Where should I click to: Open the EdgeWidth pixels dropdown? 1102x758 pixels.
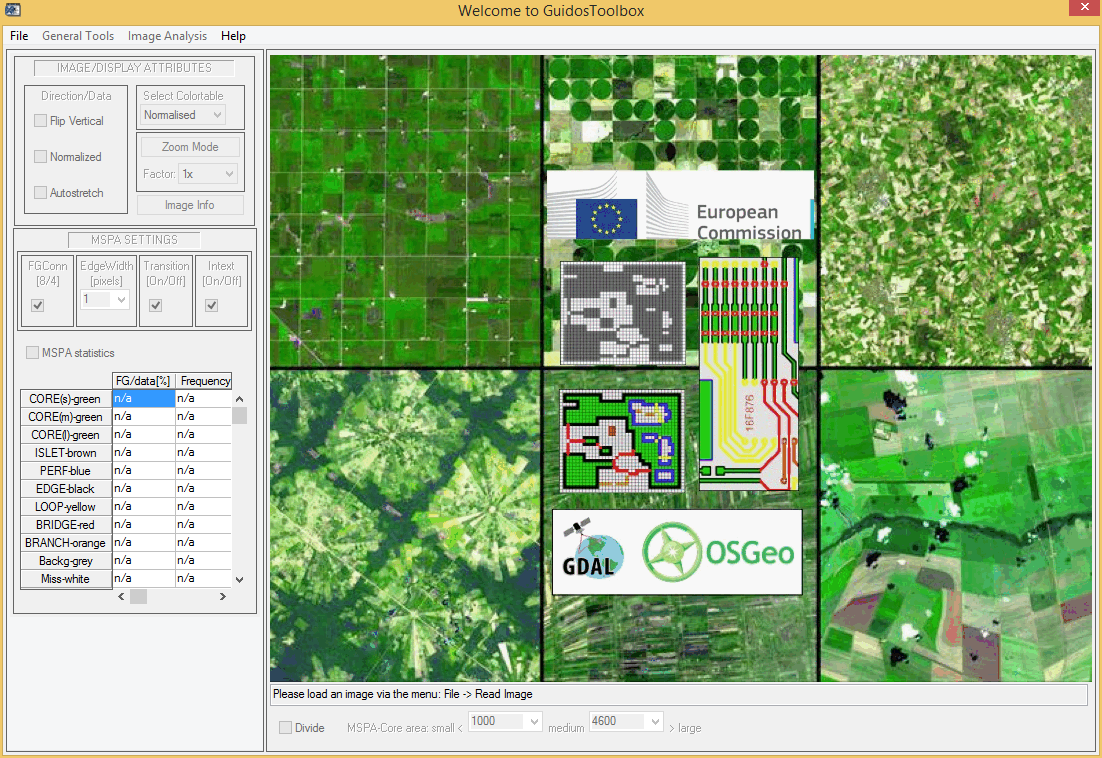[105, 300]
